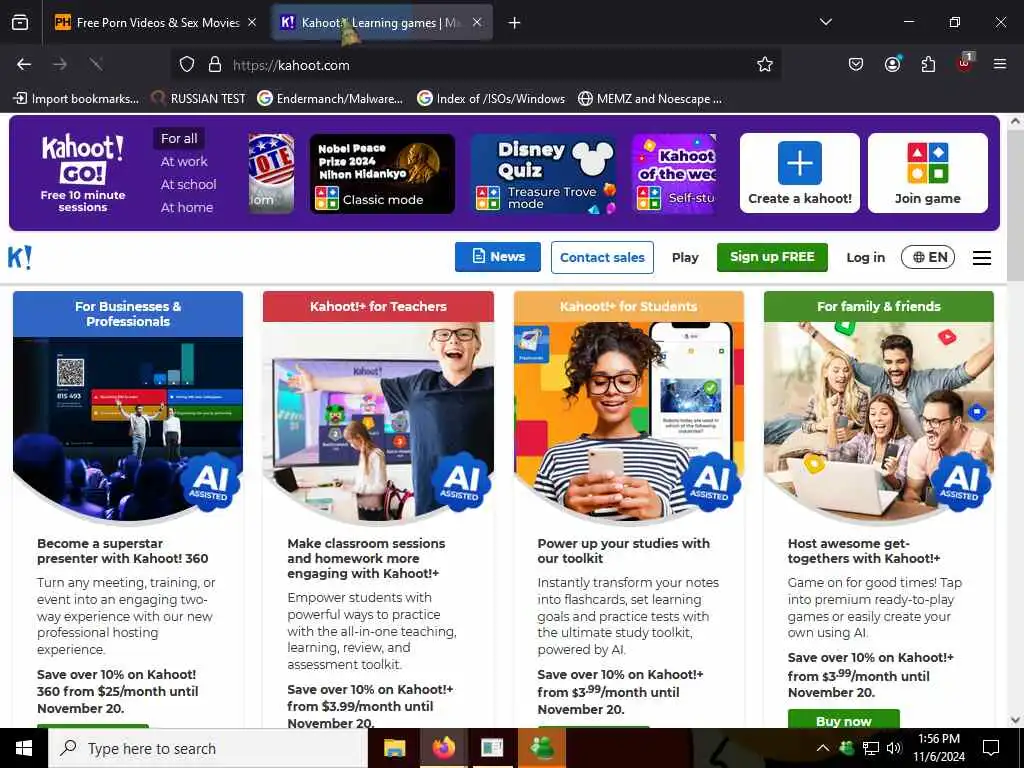This screenshot has height=768, width=1024.
Task: Click the site padlock icon
Action: point(215,65)
